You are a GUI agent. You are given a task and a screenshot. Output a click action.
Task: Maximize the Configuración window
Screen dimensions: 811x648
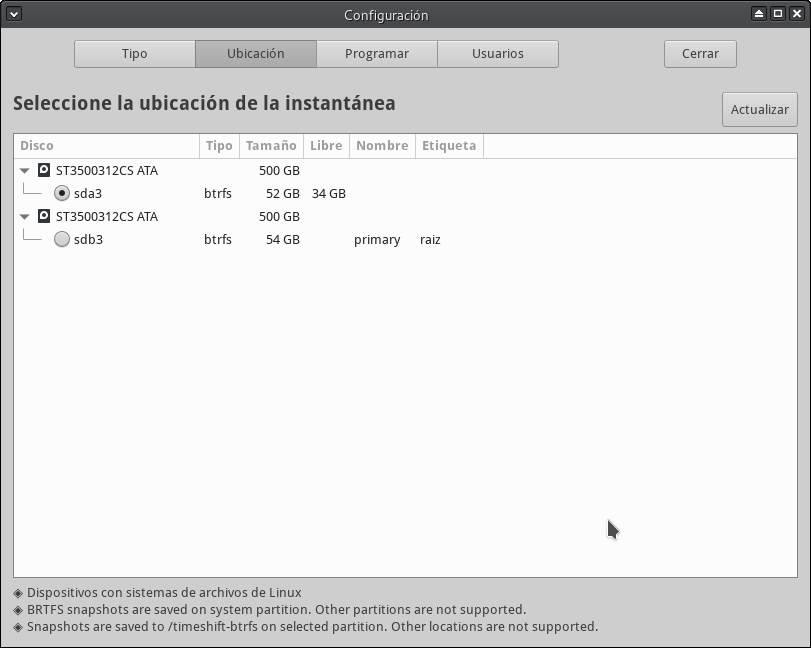778,14
